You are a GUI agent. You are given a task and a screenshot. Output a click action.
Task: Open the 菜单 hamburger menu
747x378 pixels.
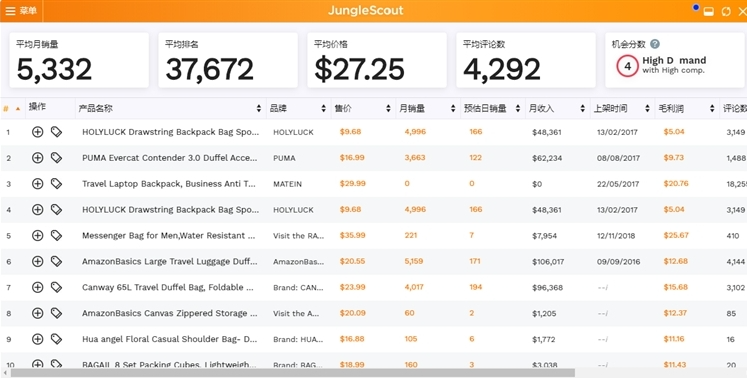point(20,10)
